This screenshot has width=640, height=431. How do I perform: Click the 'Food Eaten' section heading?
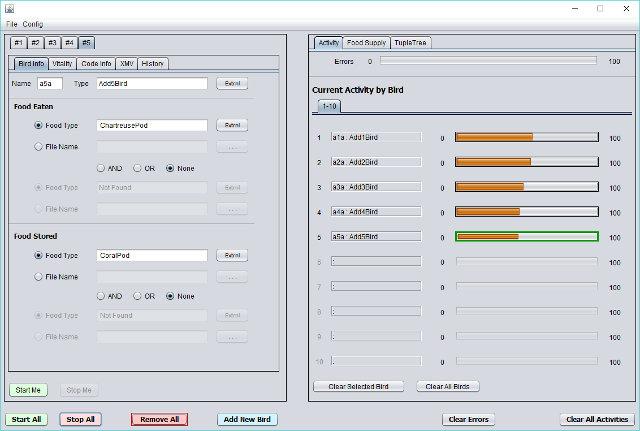33,107
